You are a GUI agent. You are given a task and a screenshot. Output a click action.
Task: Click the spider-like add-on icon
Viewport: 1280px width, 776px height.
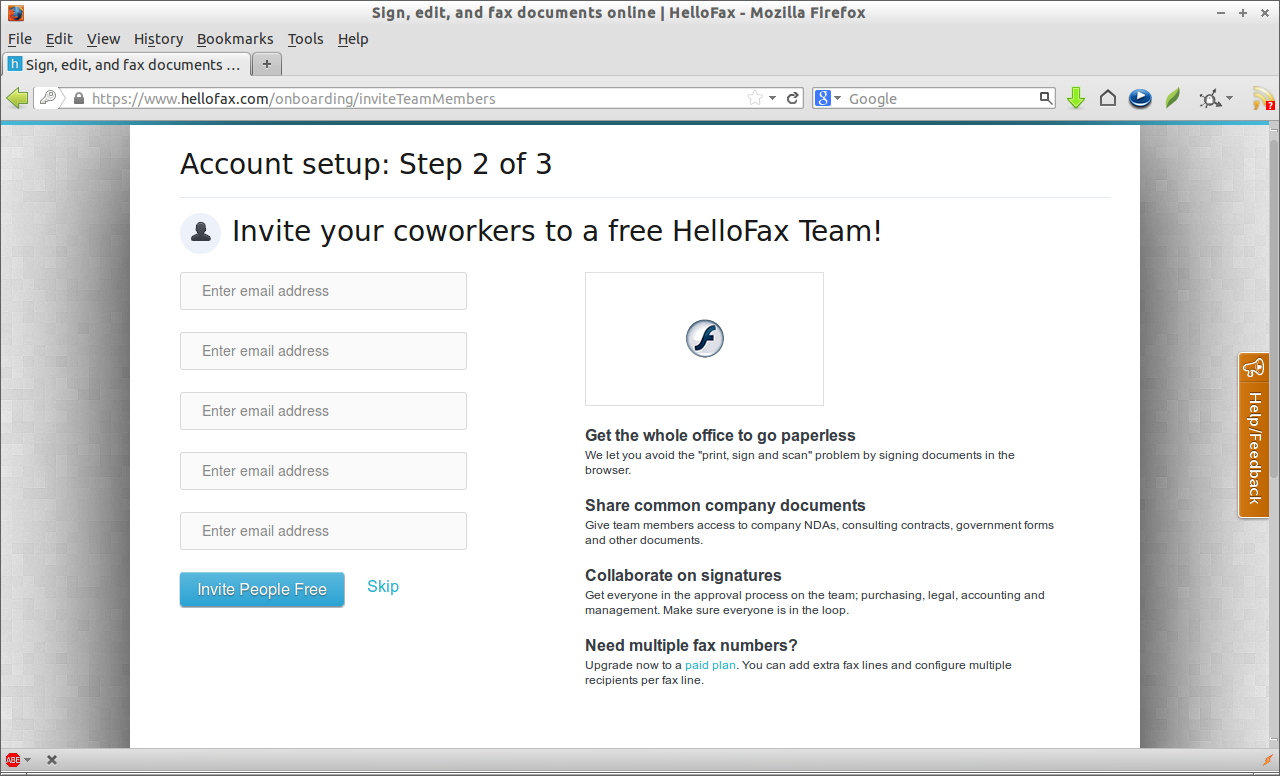click(1210, 98)
